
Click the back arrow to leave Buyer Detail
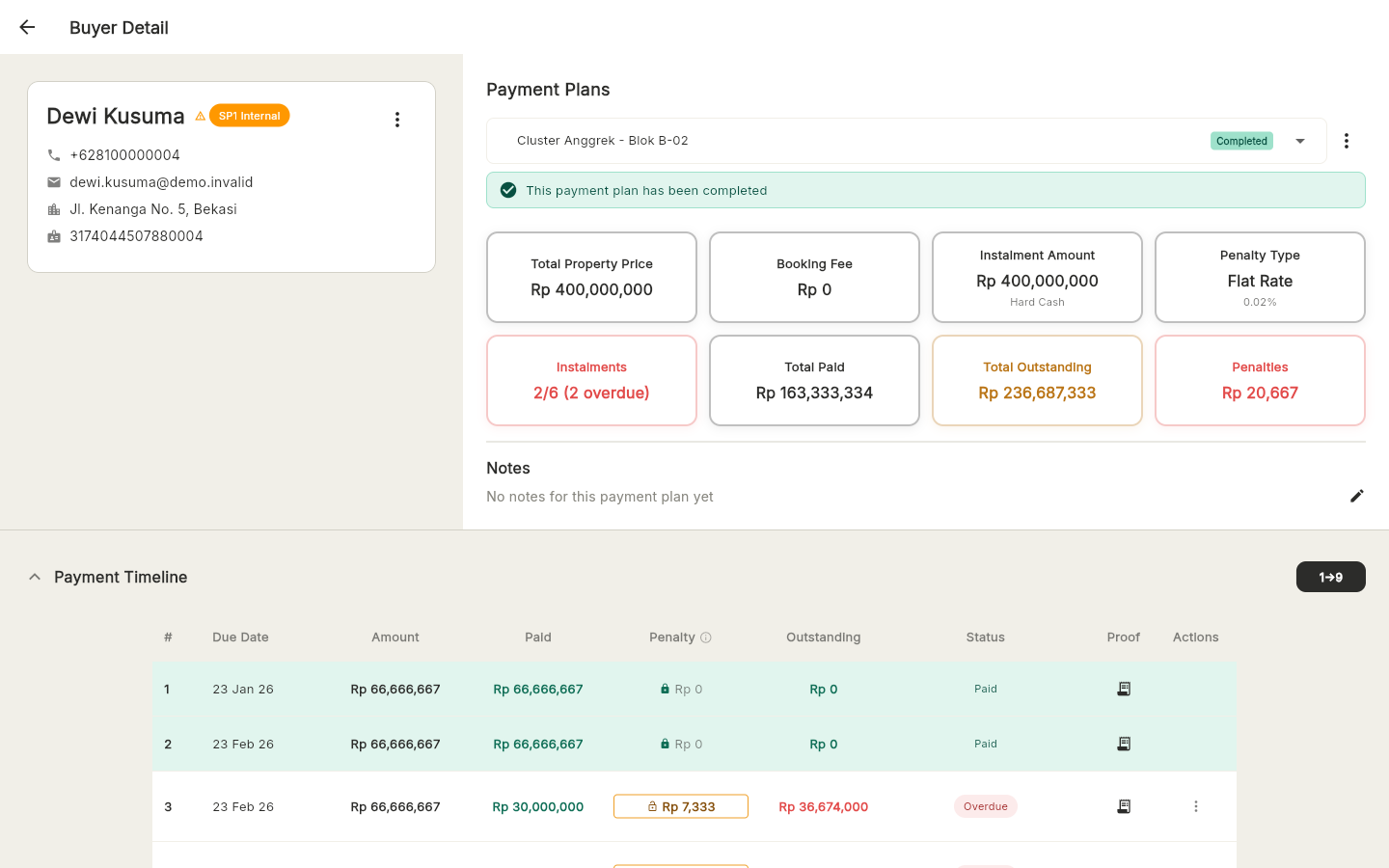[26, 27]
